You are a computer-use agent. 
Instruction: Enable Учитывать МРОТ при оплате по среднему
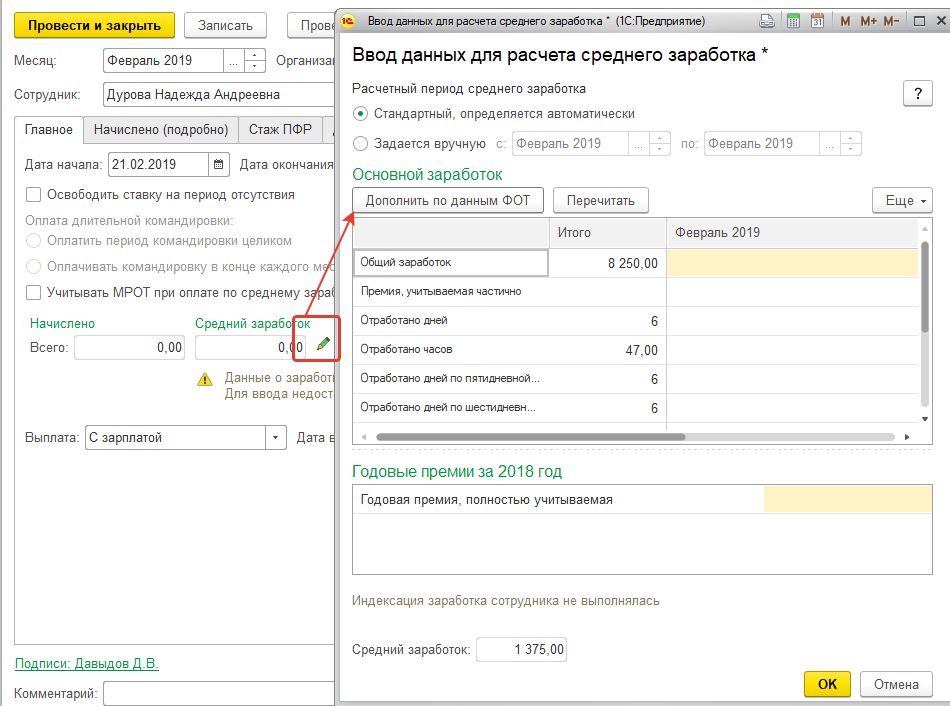[33, 293]
